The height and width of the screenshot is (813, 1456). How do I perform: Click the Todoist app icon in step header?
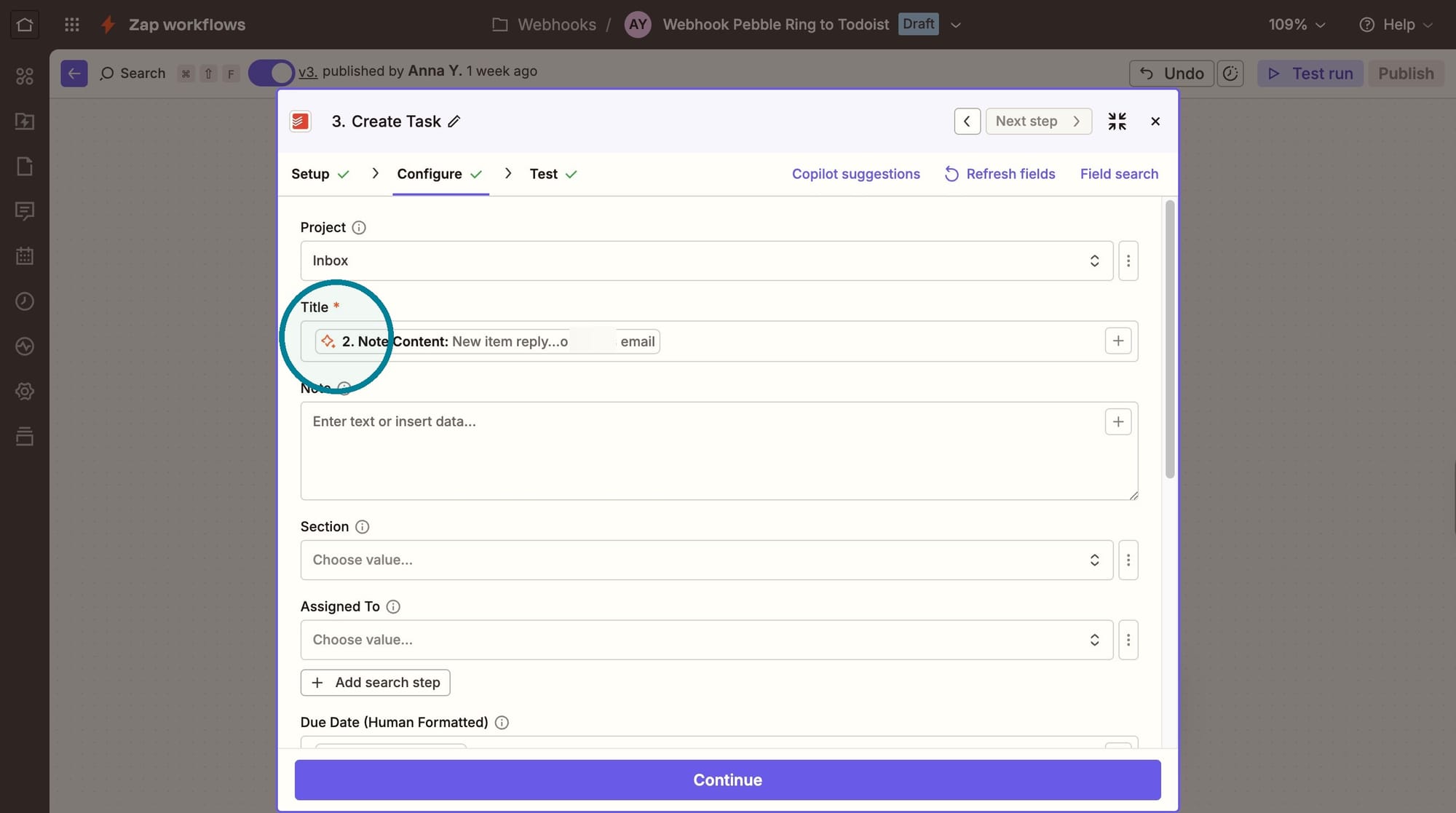pos(300,122)
